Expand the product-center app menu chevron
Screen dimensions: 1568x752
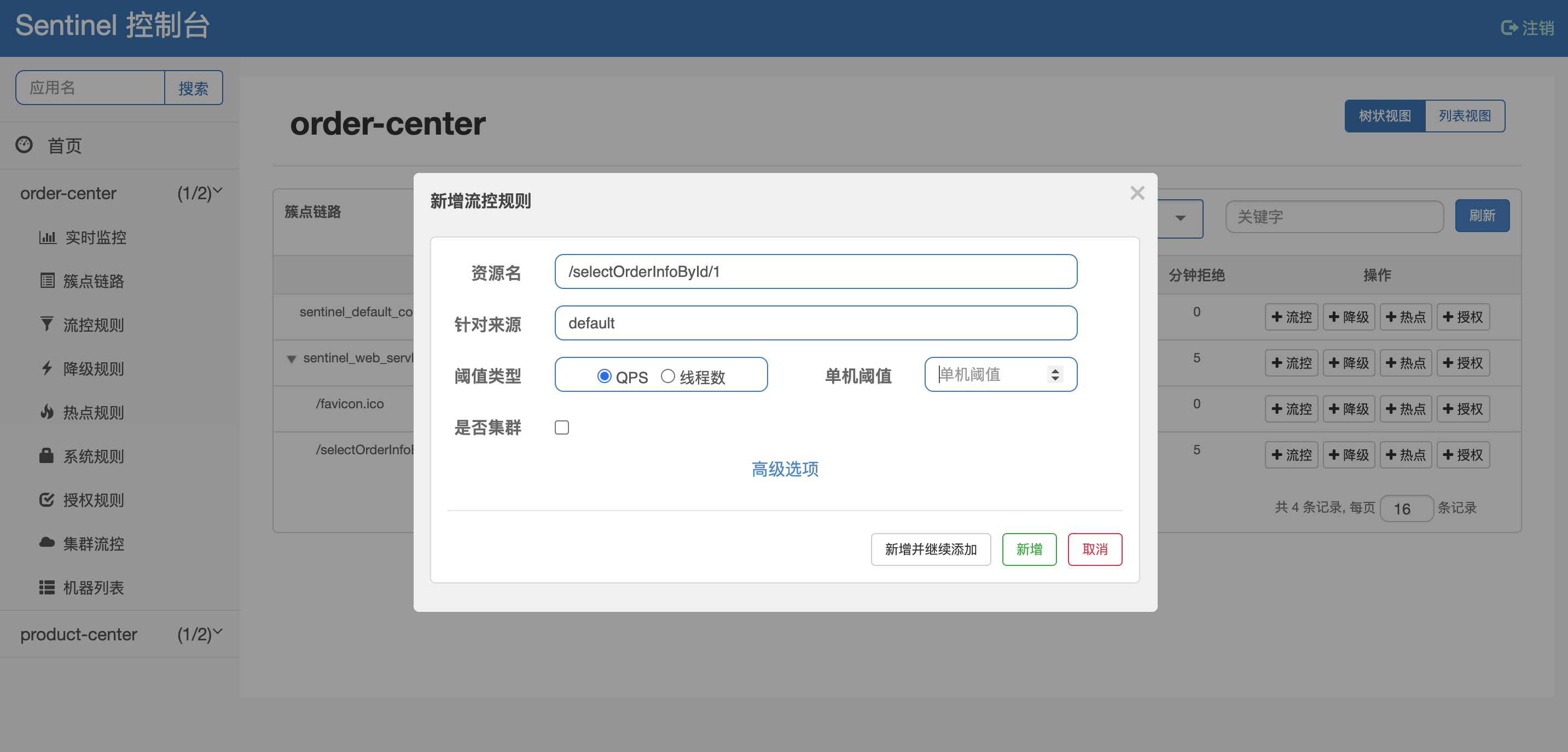click(x=218, y=632)
